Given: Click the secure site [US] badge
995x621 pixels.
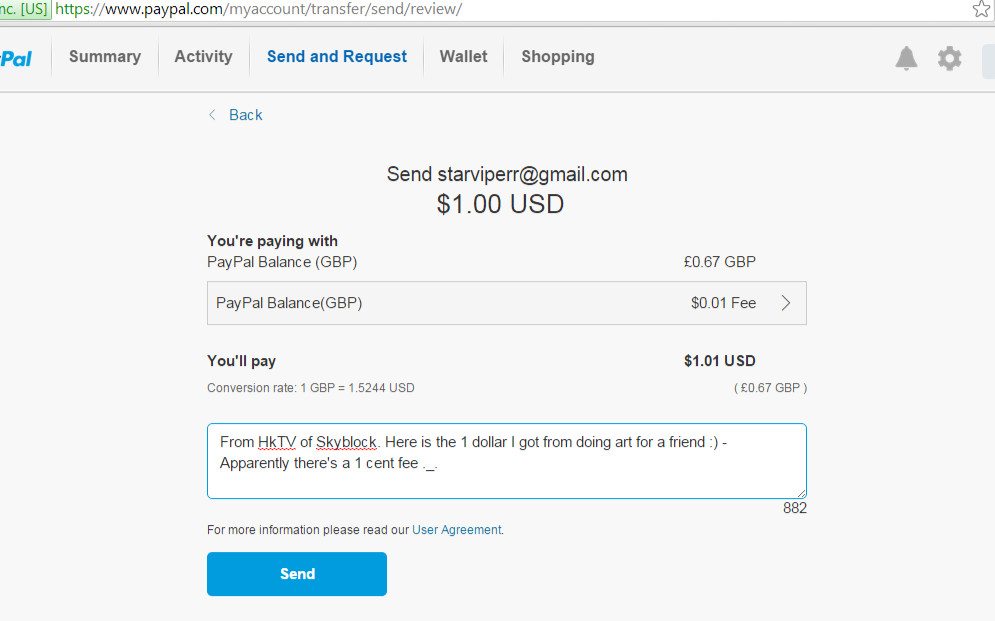Looking at the screenshot, I should pos(25,9).
